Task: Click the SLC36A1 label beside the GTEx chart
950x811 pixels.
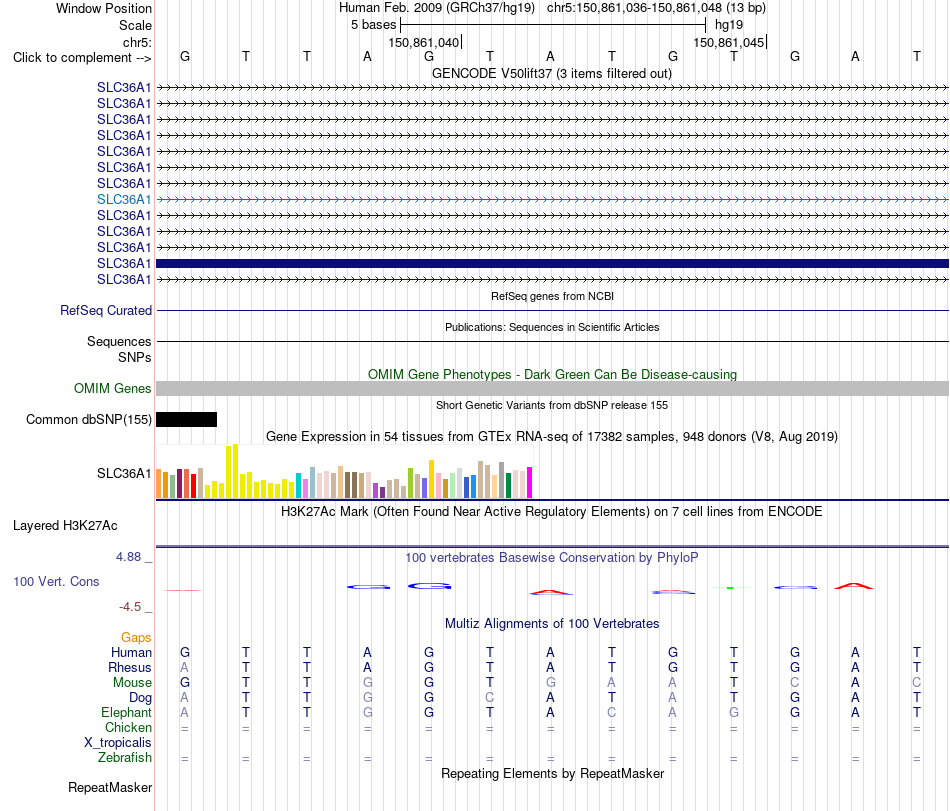Action: 124,473
